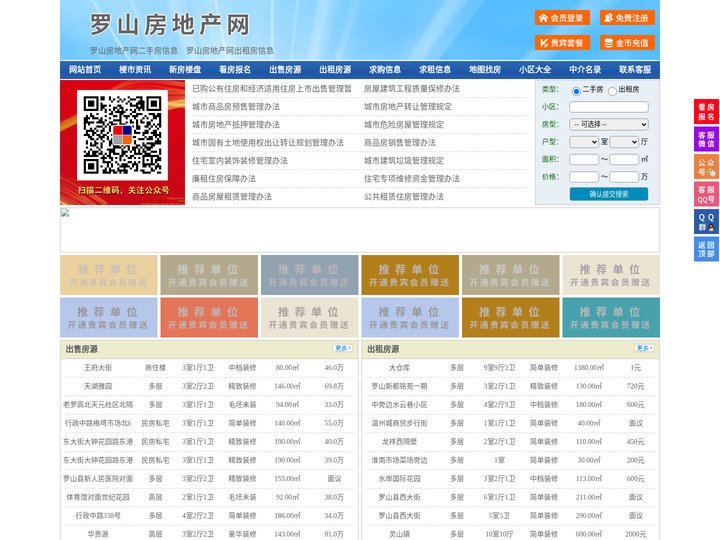The image size is (720, 540).
Task: Click the slate-blue 推荐单位 tile in first row
Action: 309,275
